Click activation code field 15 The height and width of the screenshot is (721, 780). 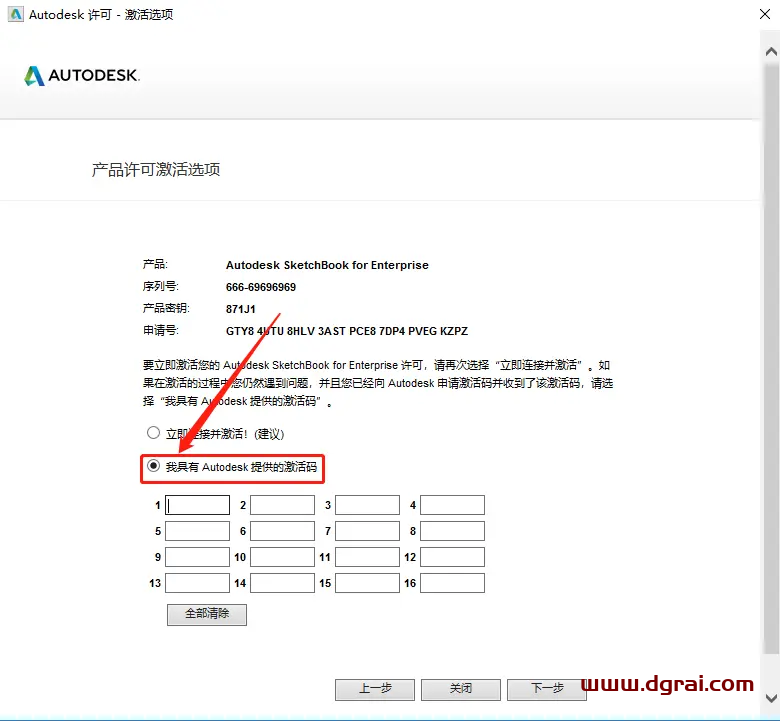[x=368, y=583]
